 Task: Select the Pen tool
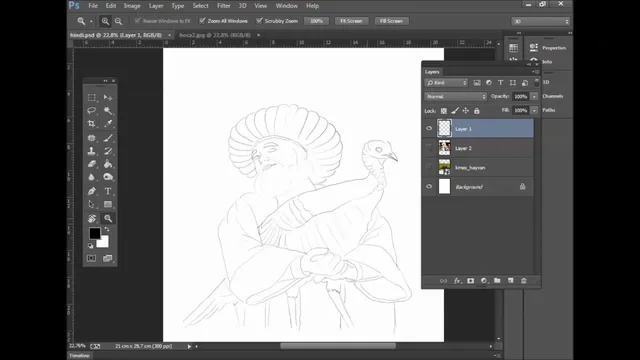tap(91, 191)
